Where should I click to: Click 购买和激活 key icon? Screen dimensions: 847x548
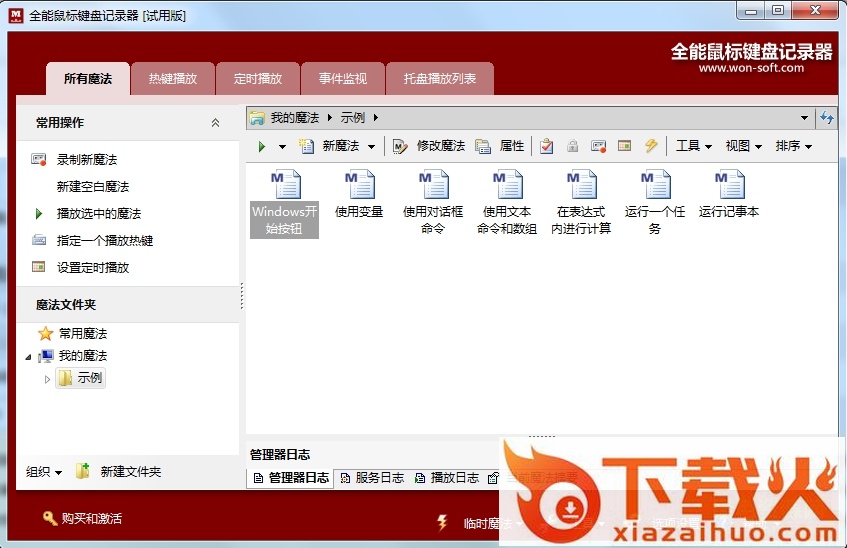pyautogui.click(x=50, y=518)
